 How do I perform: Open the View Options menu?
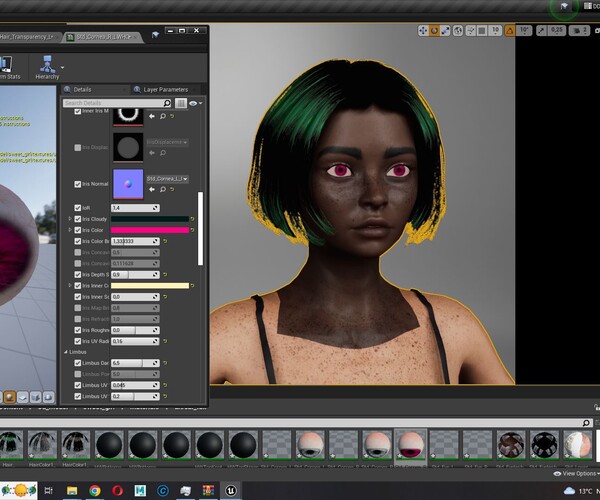[576, 474]
